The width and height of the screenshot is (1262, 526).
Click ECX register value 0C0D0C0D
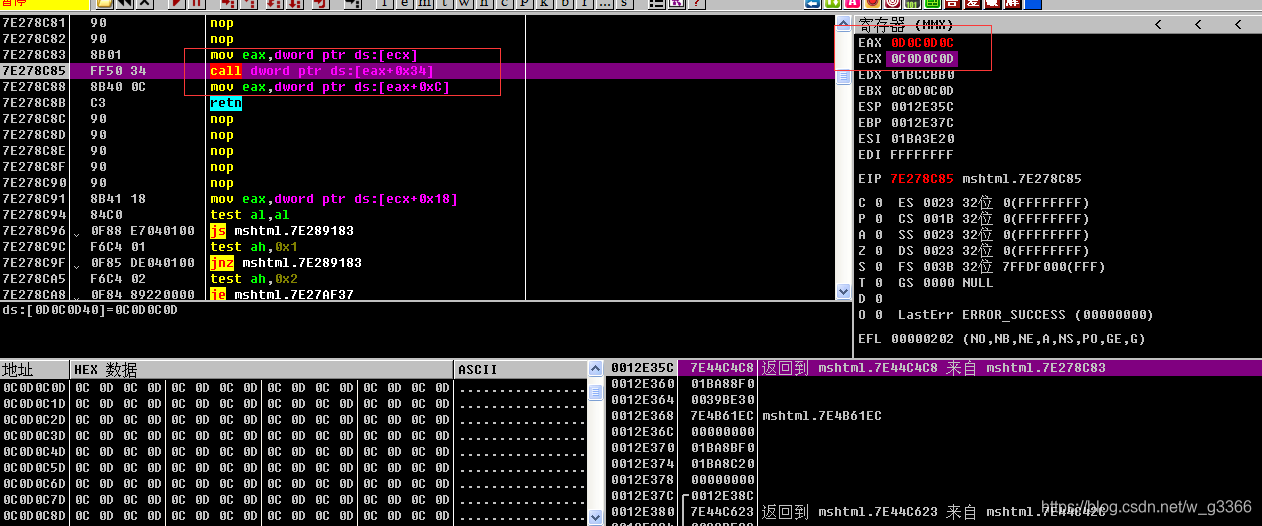click(922, 59)
